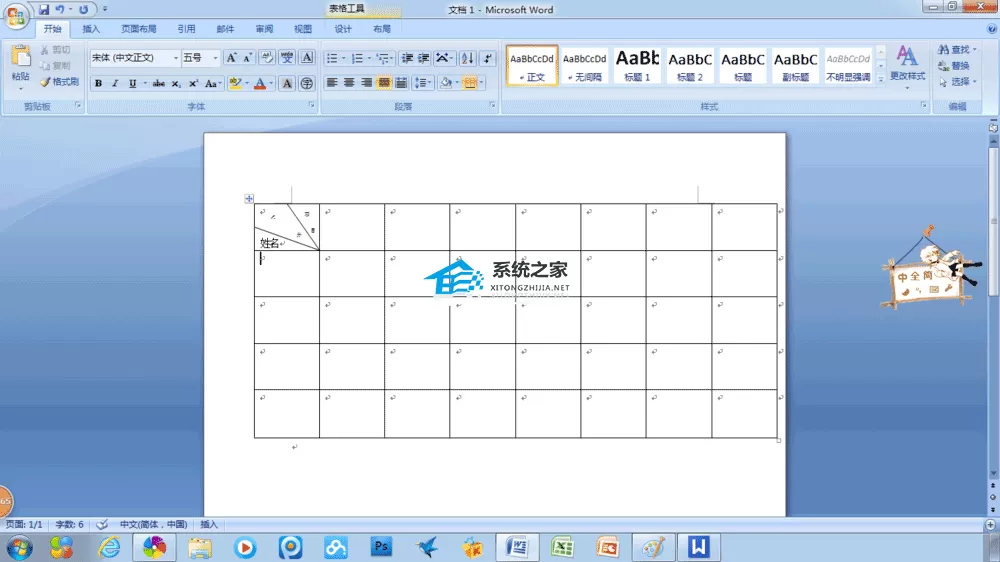Open font color red swatch arrow
This screenshot has height=562, width=1000.
[x=271, y=84]
